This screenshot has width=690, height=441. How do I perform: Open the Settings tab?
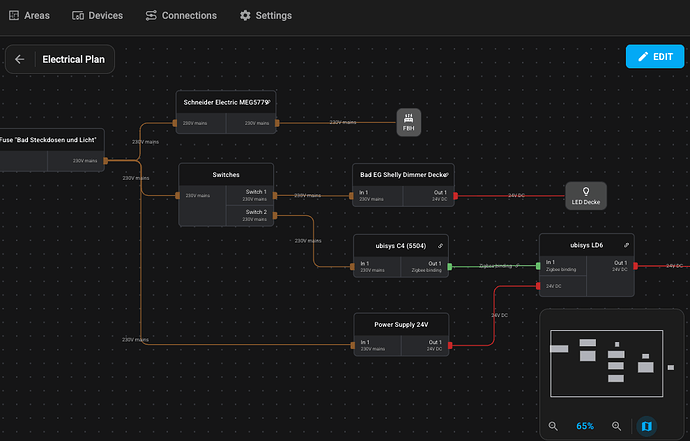point(265,15)
